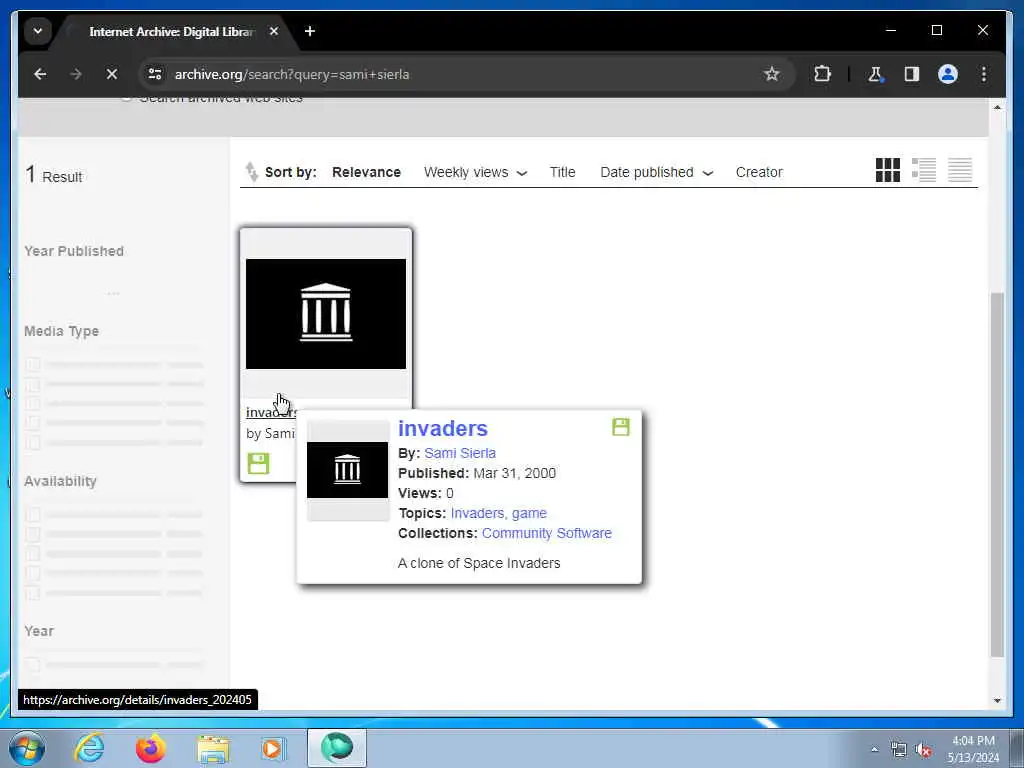Toggle sort direction arrows icon

251,172
